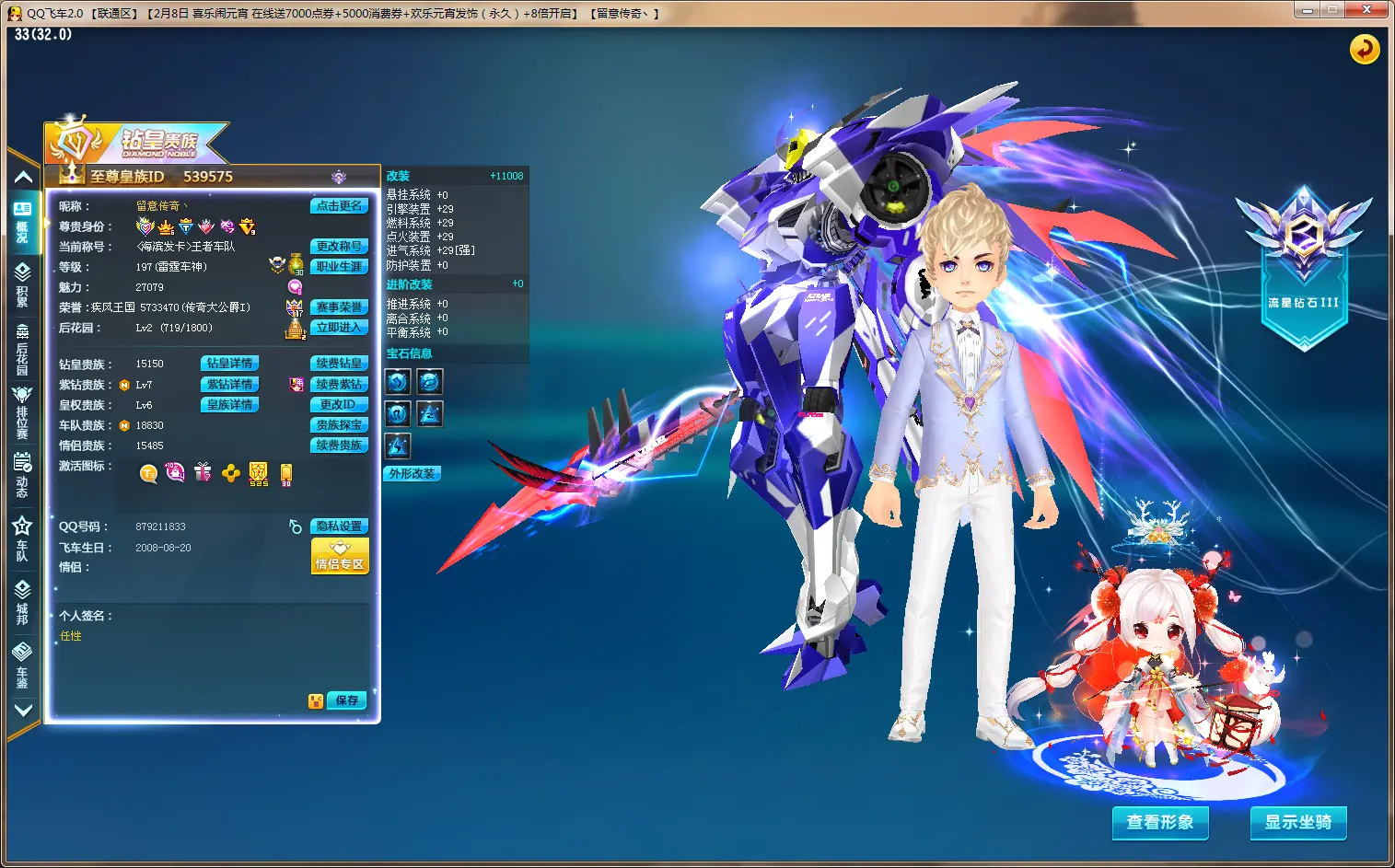
Task: Click the 525 shield activation icon
Action: coord(259,474)
